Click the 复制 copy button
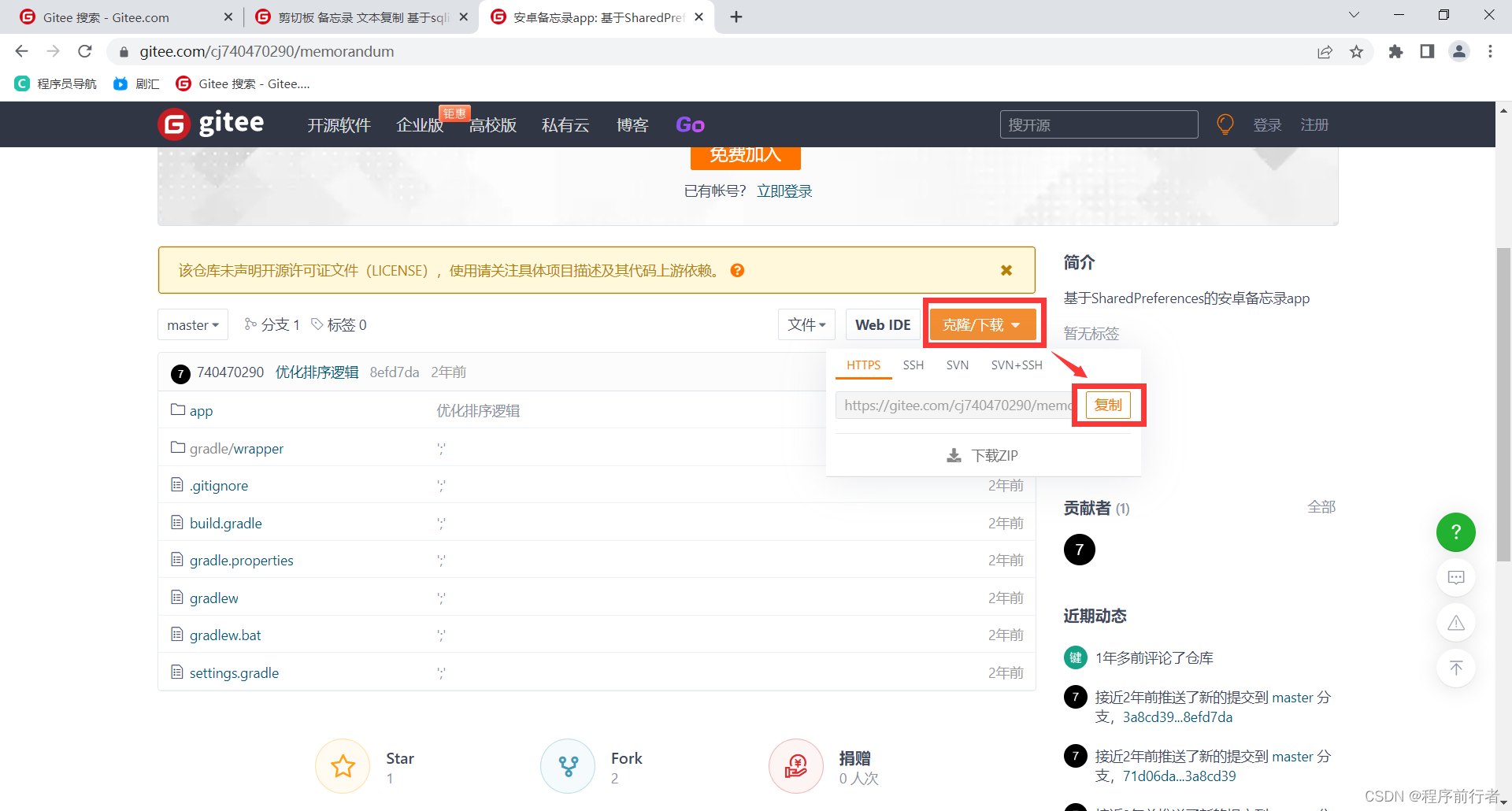Viewport: 1512px width, 811px height. tap(1108, 405)
